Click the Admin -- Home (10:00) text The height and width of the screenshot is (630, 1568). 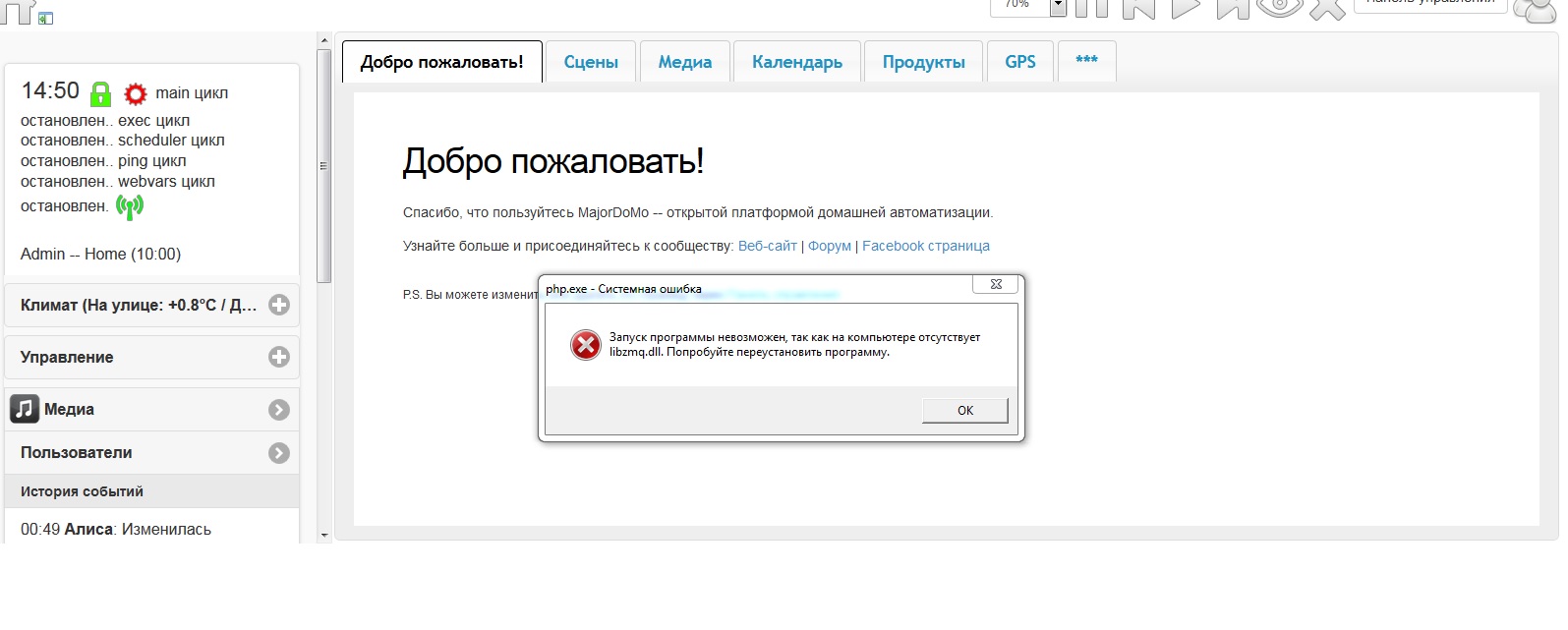pyautogui.click(x=101, y=254)
